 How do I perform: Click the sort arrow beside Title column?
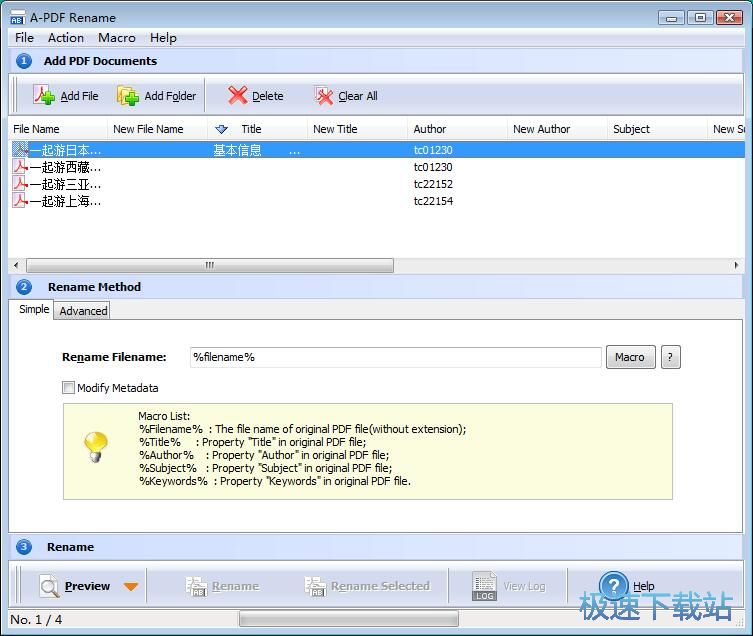pos(222,129)
